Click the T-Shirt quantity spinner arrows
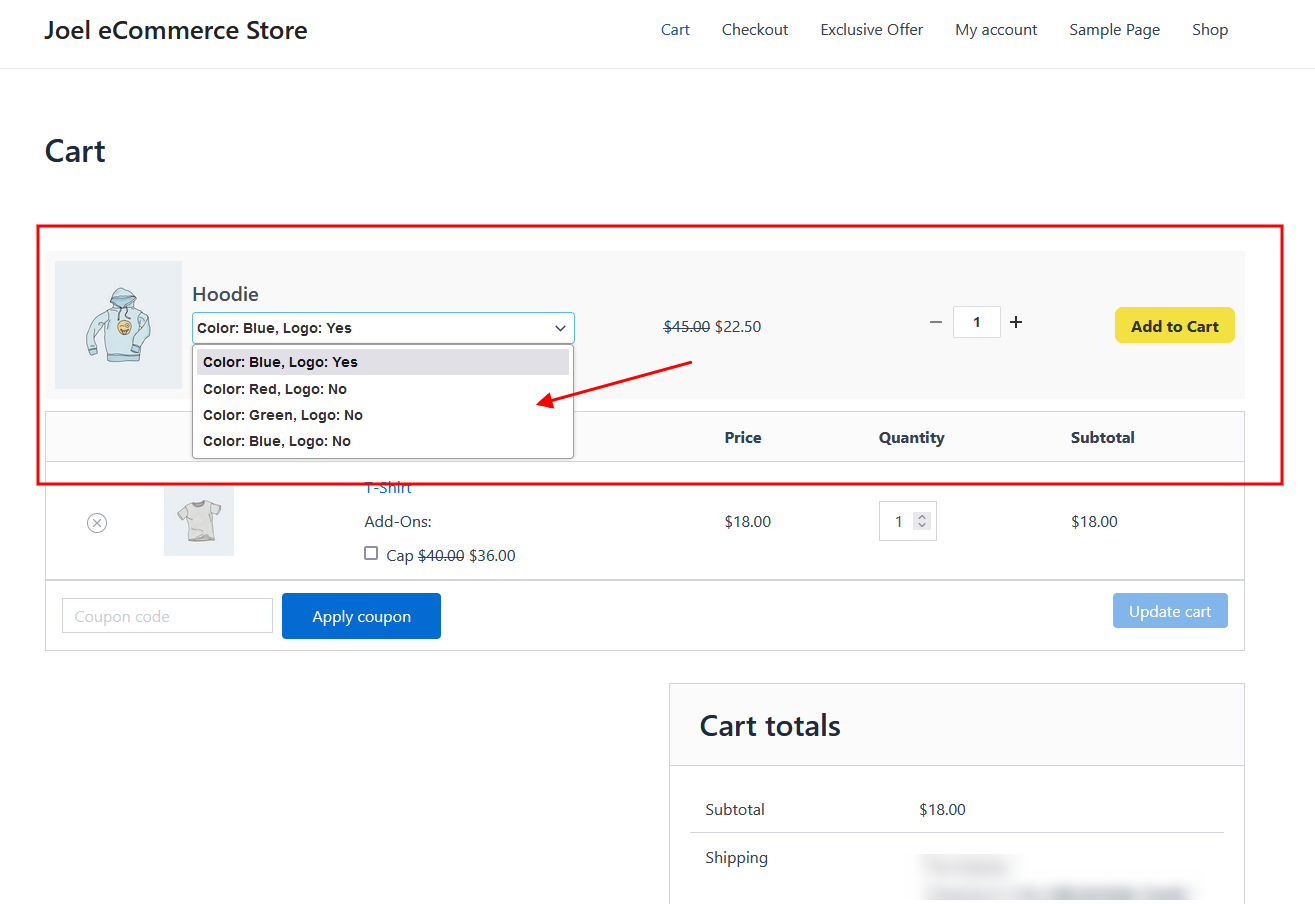 point(922,521)
